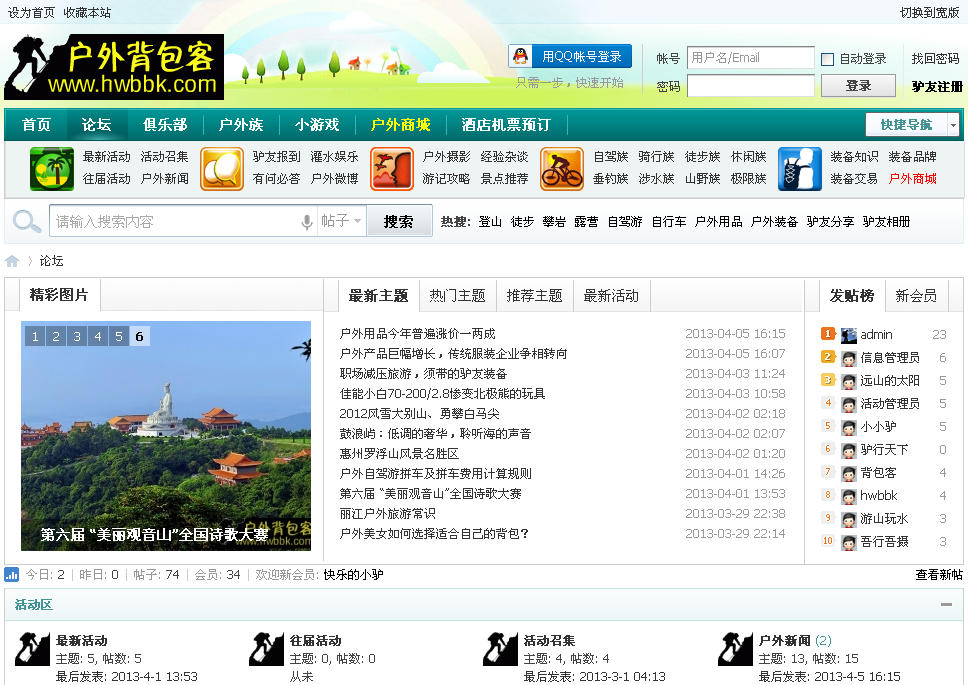Open the red travel photography category icon
The height and width of the screenshot is (685, 968).
pyautogui.click(x=392, y=168)
